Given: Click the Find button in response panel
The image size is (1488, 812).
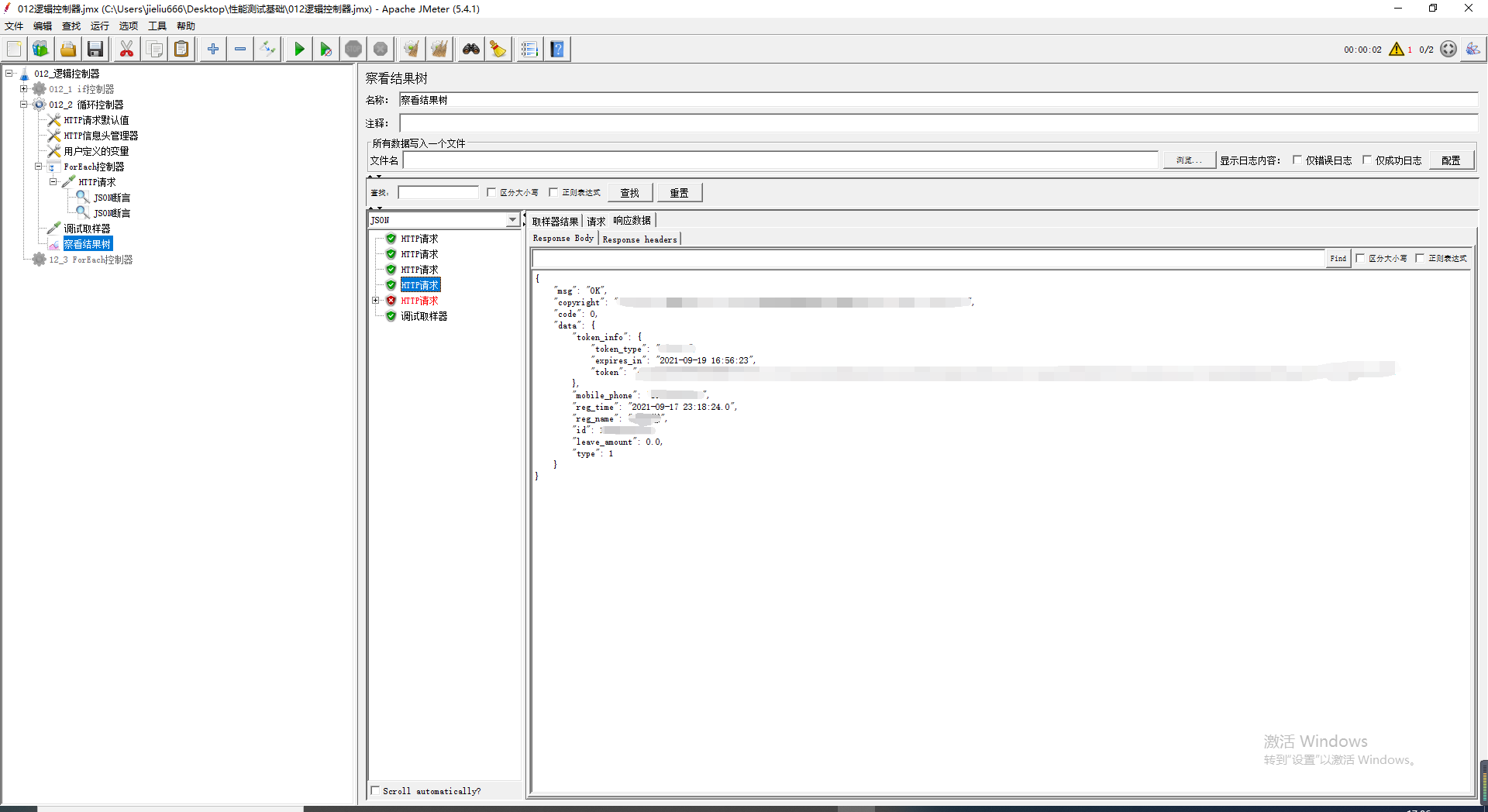Looking at the screenshot, I should click(x=1338, y=258).
